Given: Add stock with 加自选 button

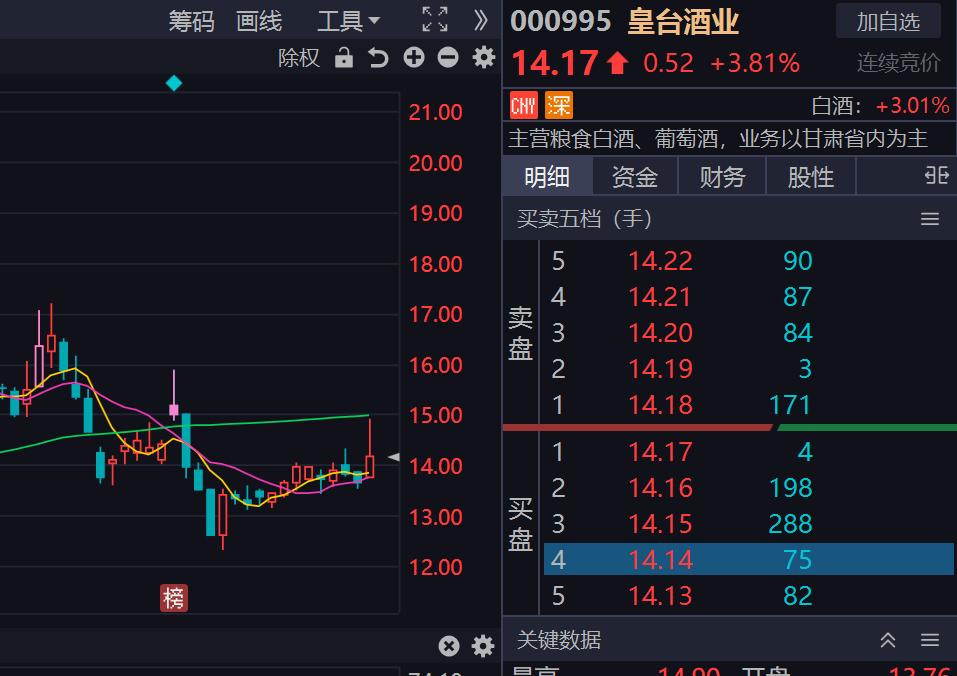Looking at the screenshot, I should [x=888, y=21].
